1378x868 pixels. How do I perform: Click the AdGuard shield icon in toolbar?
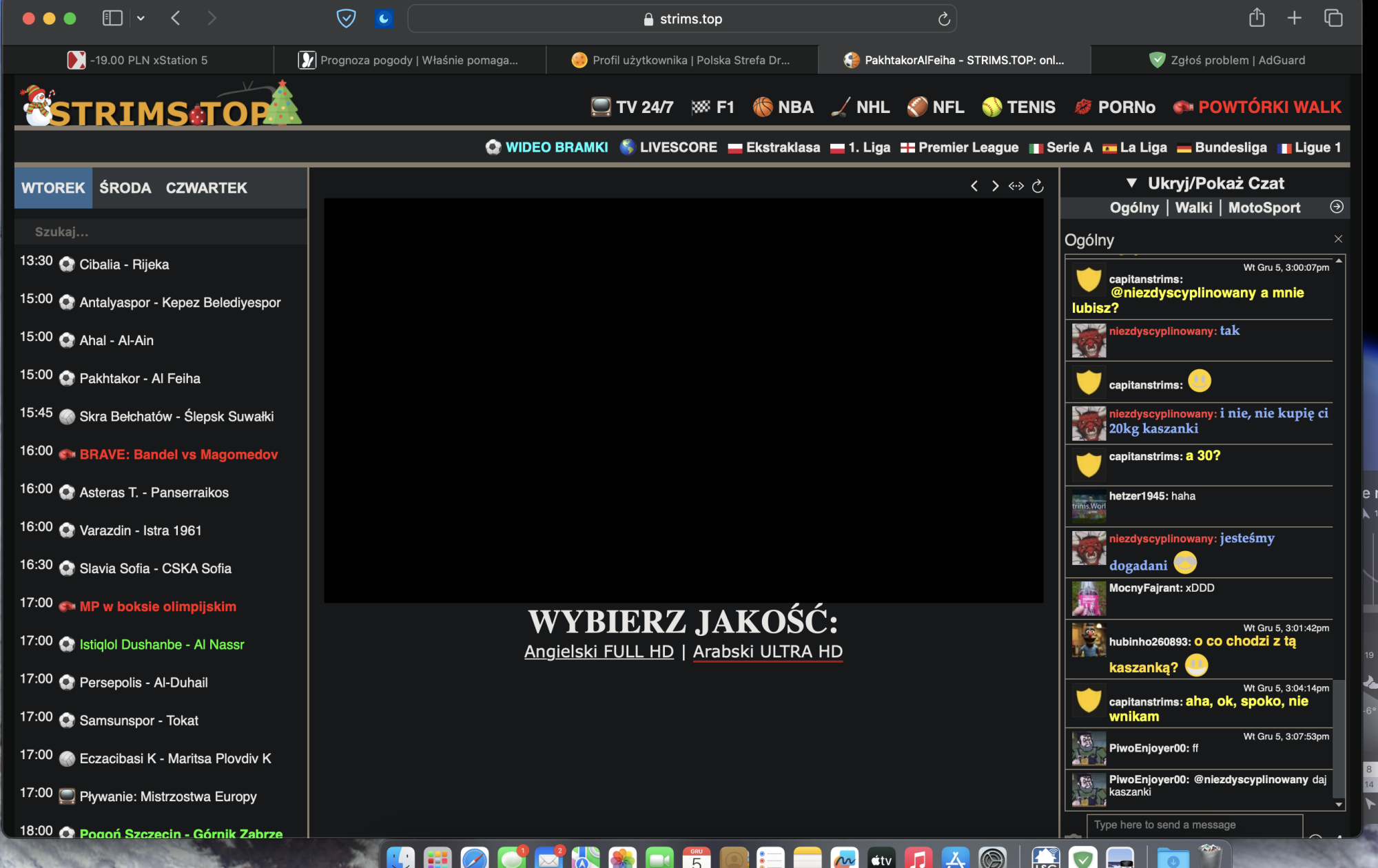[346, 19]
